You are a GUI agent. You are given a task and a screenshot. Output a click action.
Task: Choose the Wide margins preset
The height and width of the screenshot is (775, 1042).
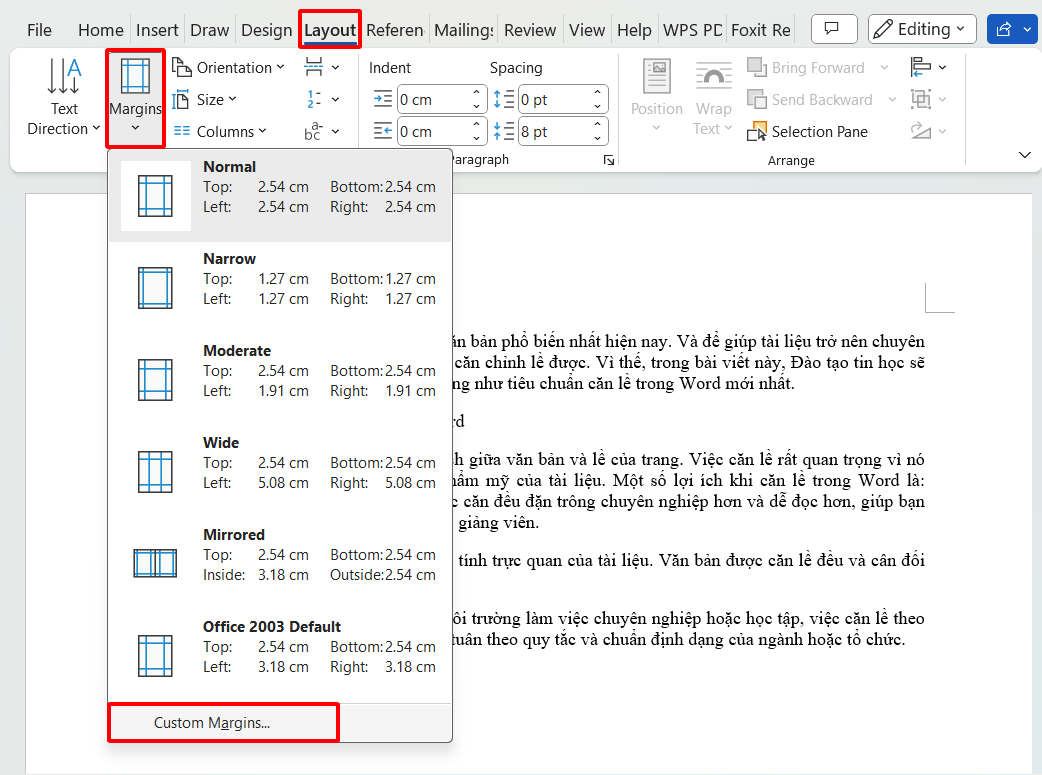pyautogui.click(x=280, y=471)
